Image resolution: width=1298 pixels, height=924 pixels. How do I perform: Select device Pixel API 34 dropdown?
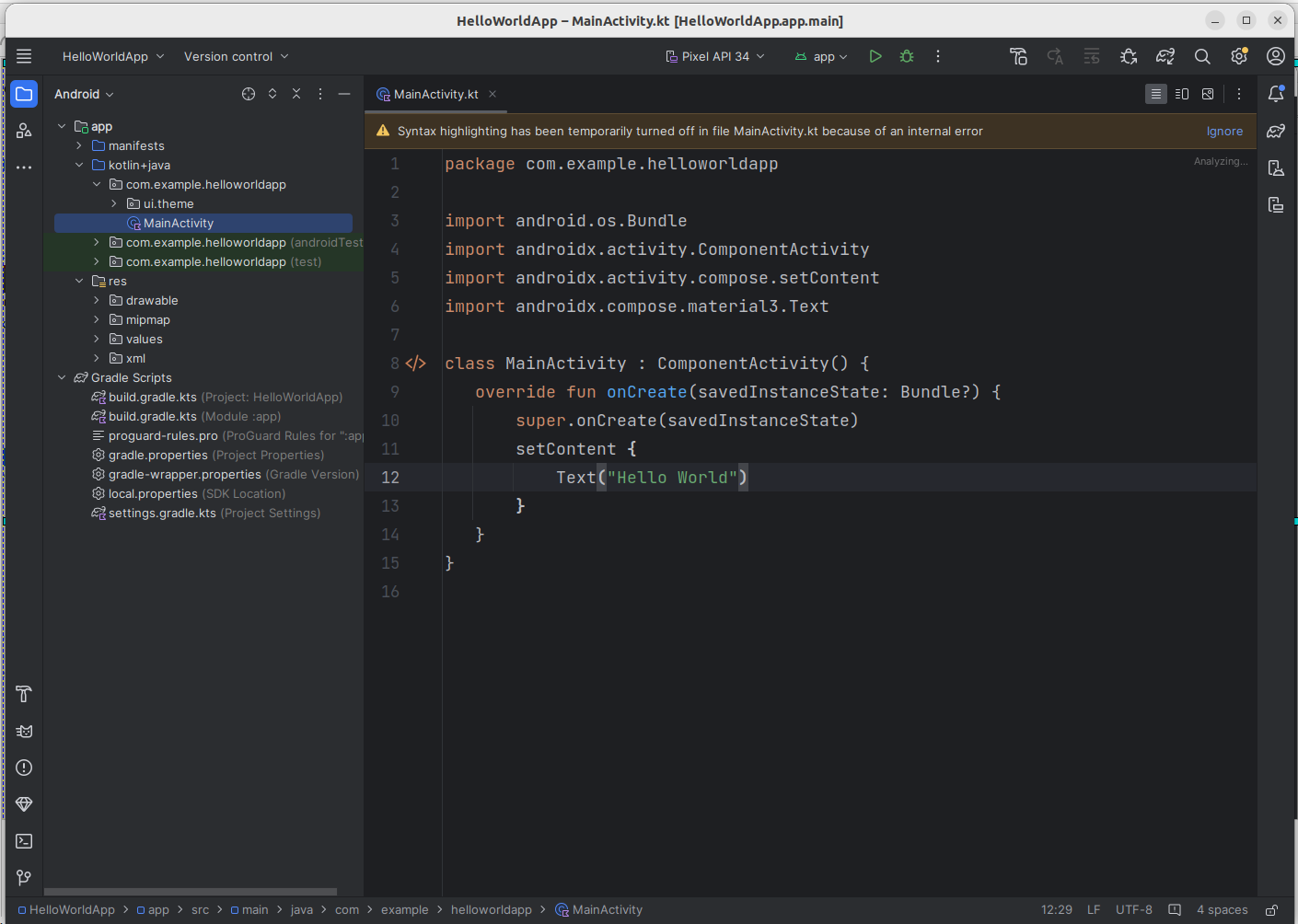[x=715, y=56]
